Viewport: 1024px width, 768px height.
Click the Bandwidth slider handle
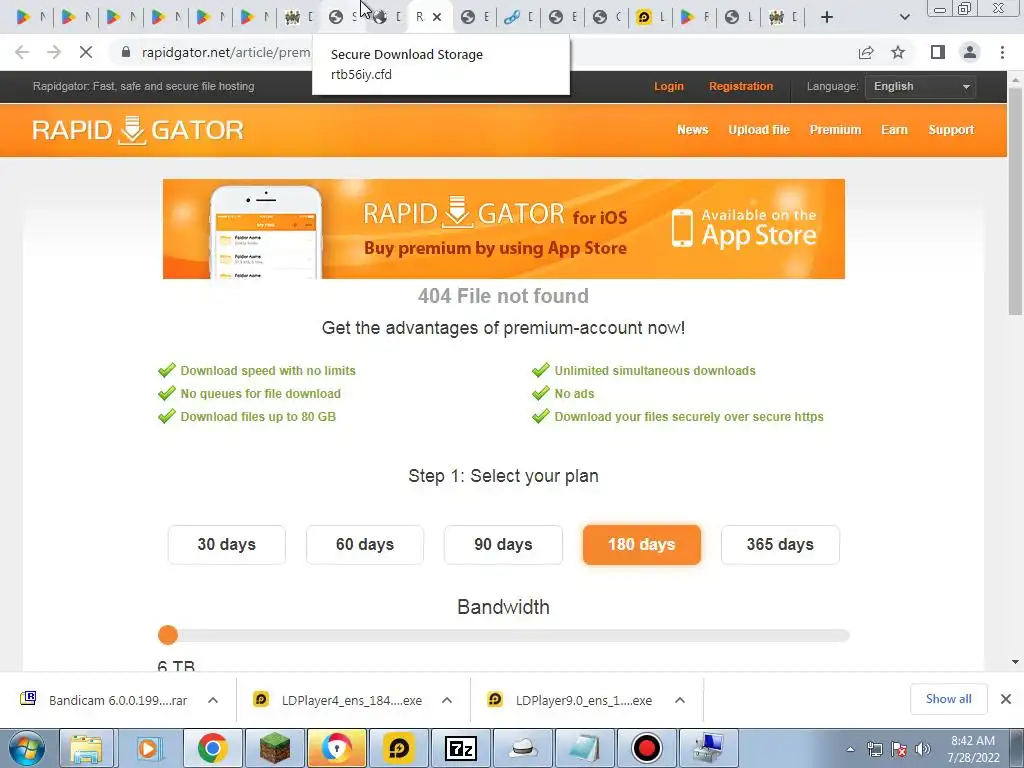(168, 635)
